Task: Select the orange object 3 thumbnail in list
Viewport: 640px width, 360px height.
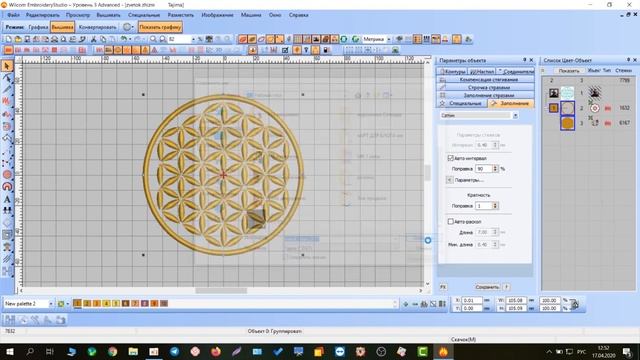Action: coord(567,123)
